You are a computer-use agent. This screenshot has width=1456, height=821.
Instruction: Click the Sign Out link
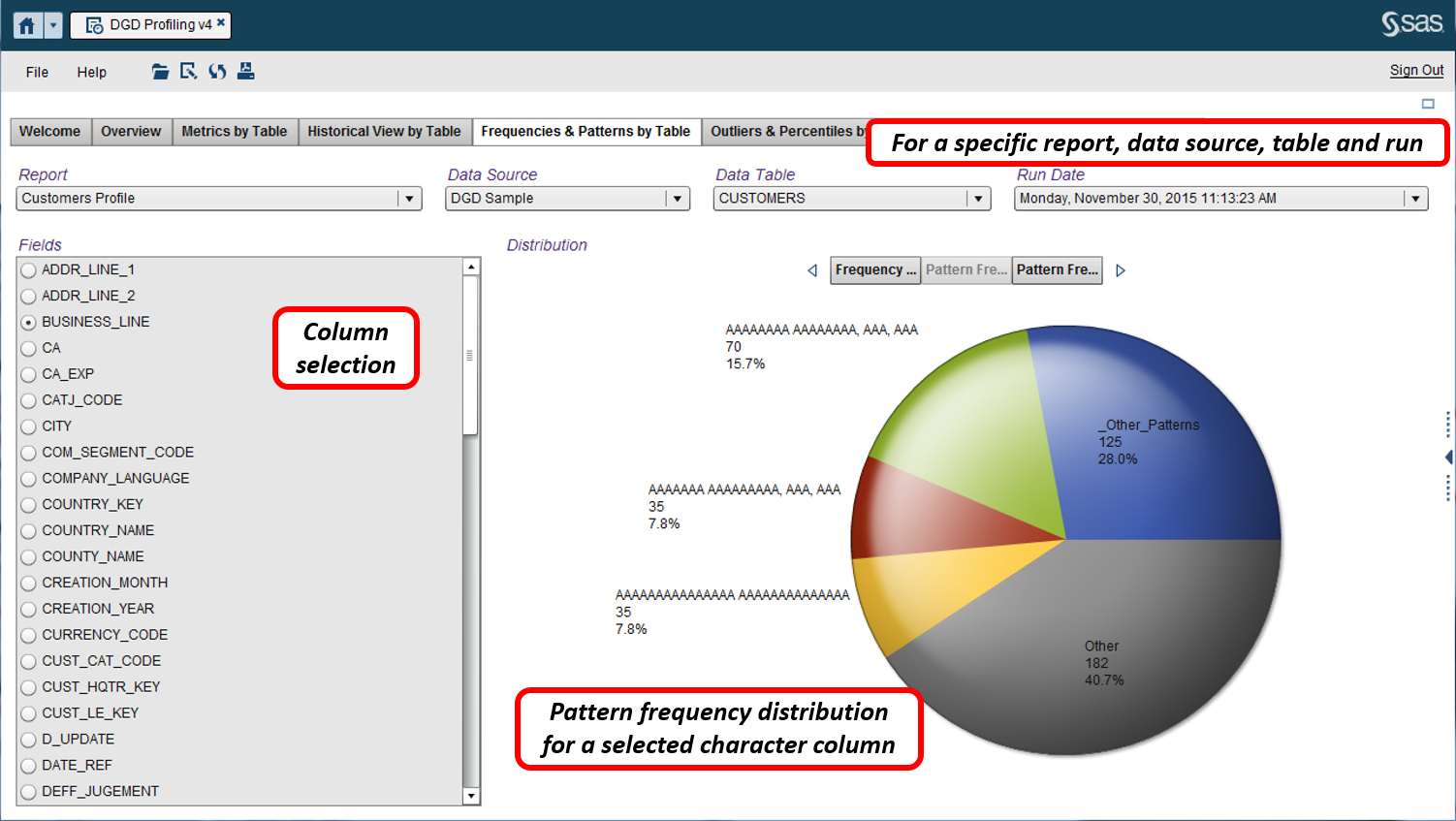[1416, 70]
